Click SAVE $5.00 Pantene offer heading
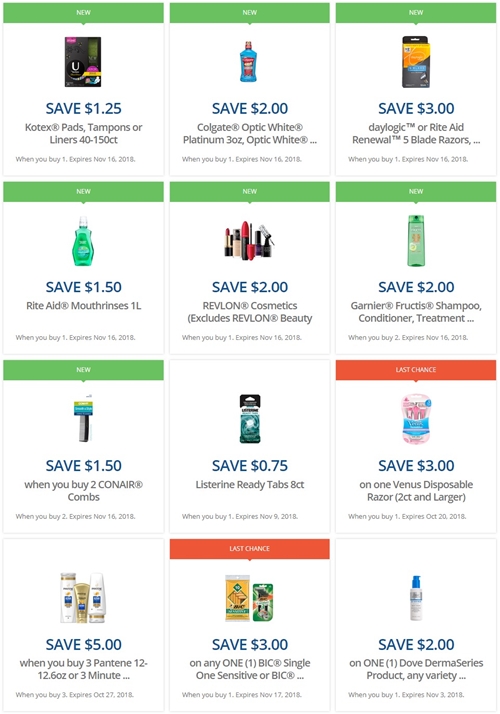 point(83,644)
